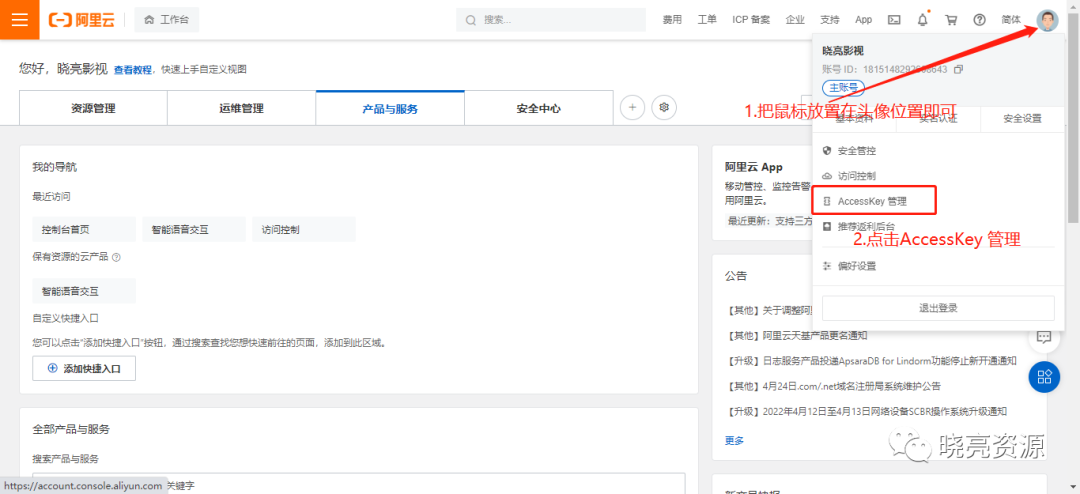
Task: Click the 访问控制 cloud icon
Action: coord(827,176)
